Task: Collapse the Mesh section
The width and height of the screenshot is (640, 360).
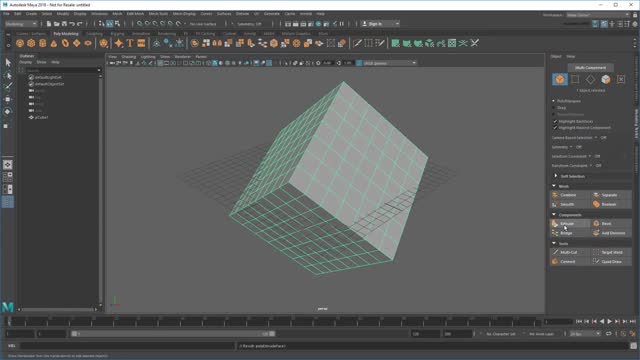Action: click(554, 186)
